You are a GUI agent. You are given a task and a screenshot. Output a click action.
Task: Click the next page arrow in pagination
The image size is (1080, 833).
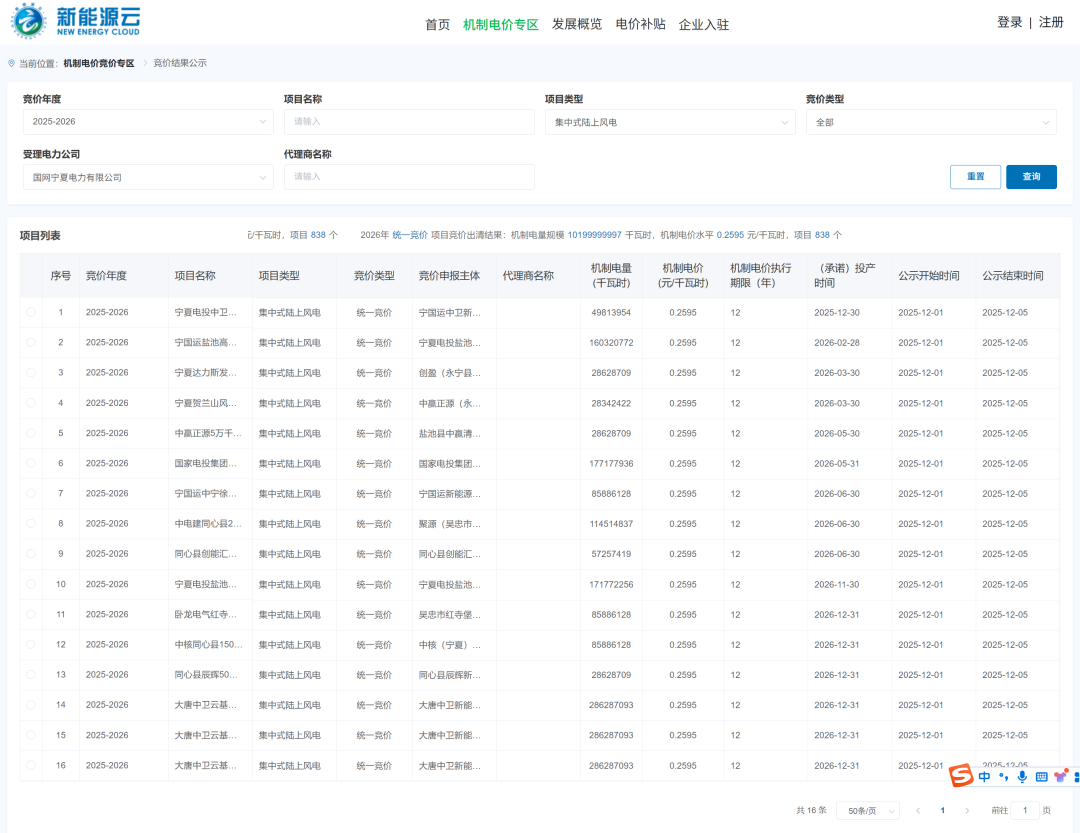tap(967, 810)
